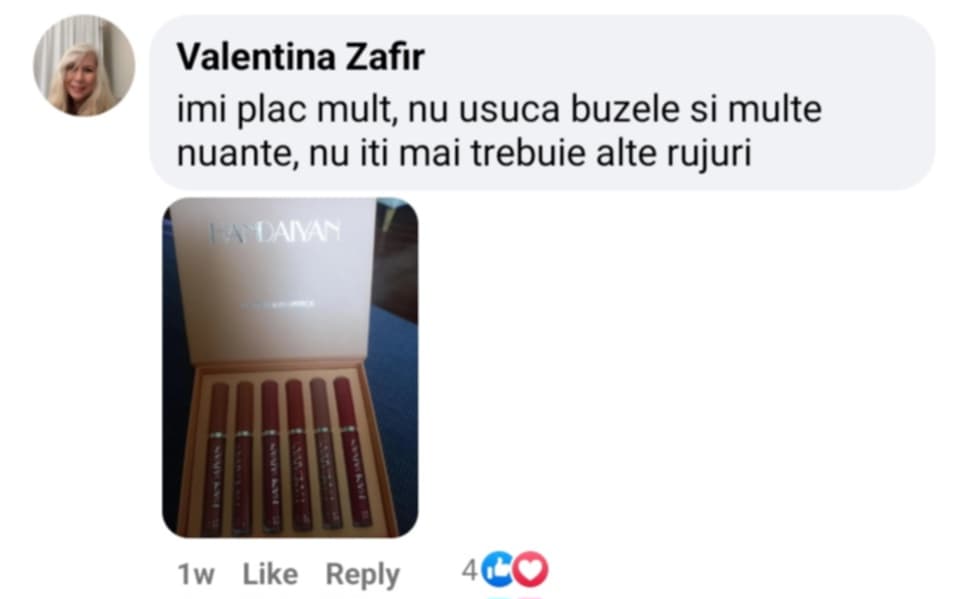Click the third lipstick tube from left
This screenshot has height=599, width=980.
[x=271, y=456]
